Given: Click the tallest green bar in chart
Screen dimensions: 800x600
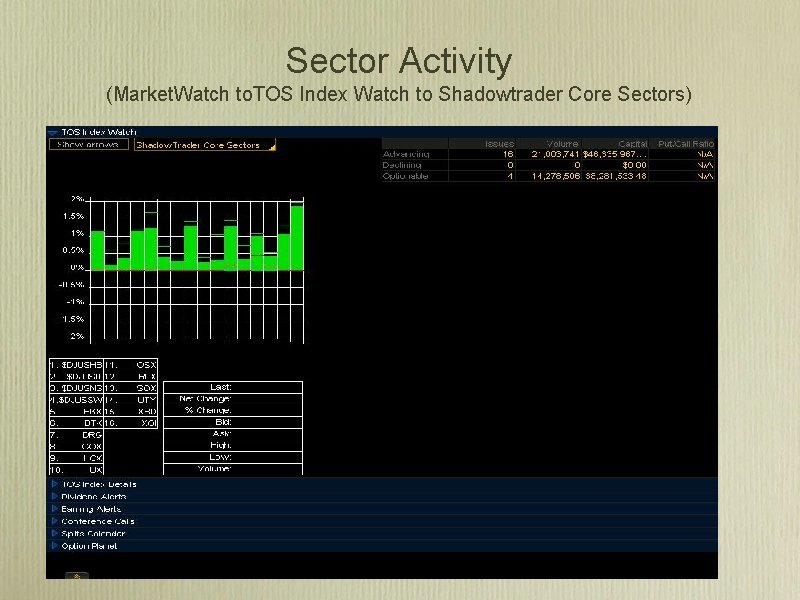Looking at the screenshot, I should (x=297, y=237).
